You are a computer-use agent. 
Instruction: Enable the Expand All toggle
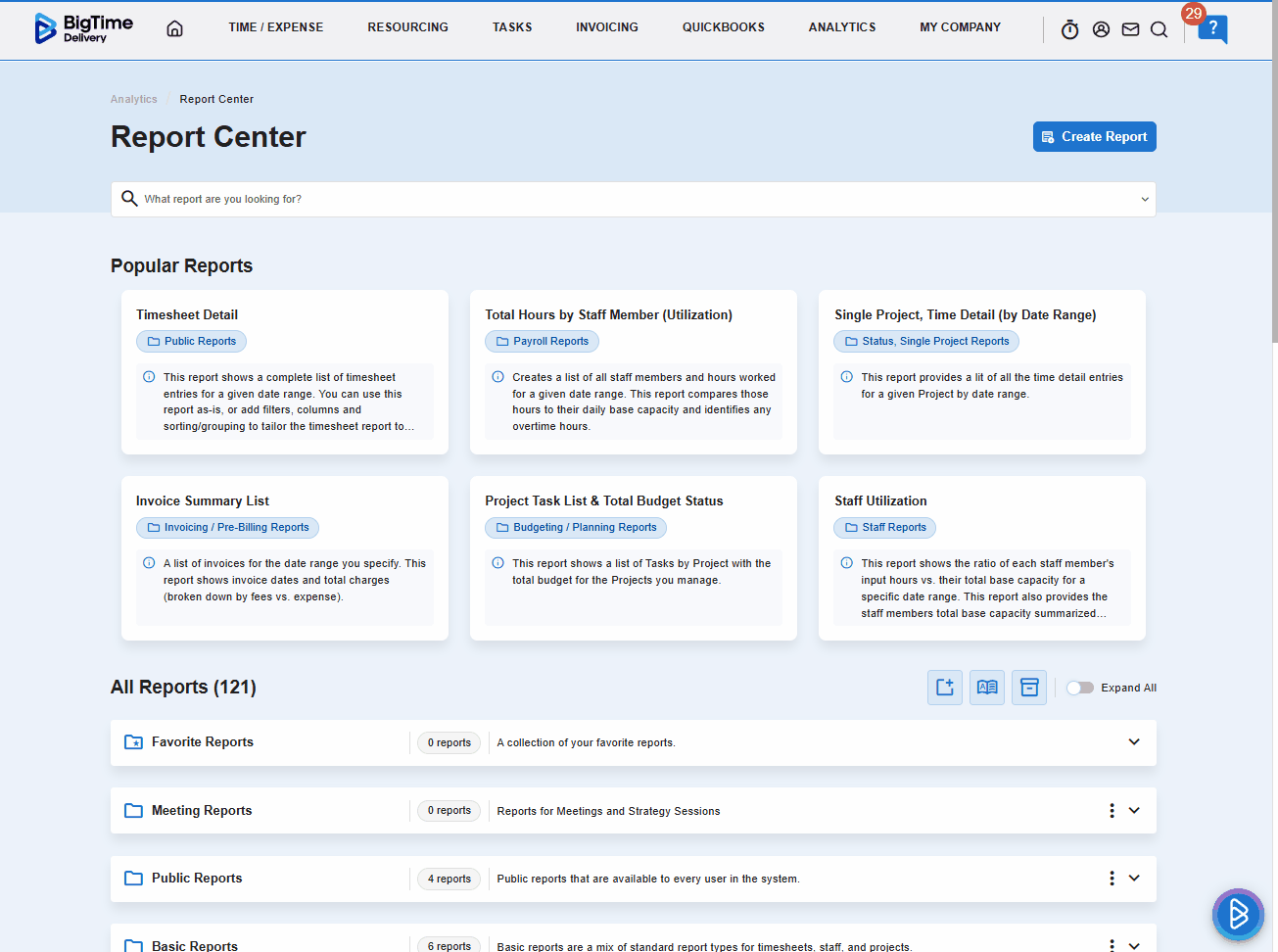[1080, 688]
